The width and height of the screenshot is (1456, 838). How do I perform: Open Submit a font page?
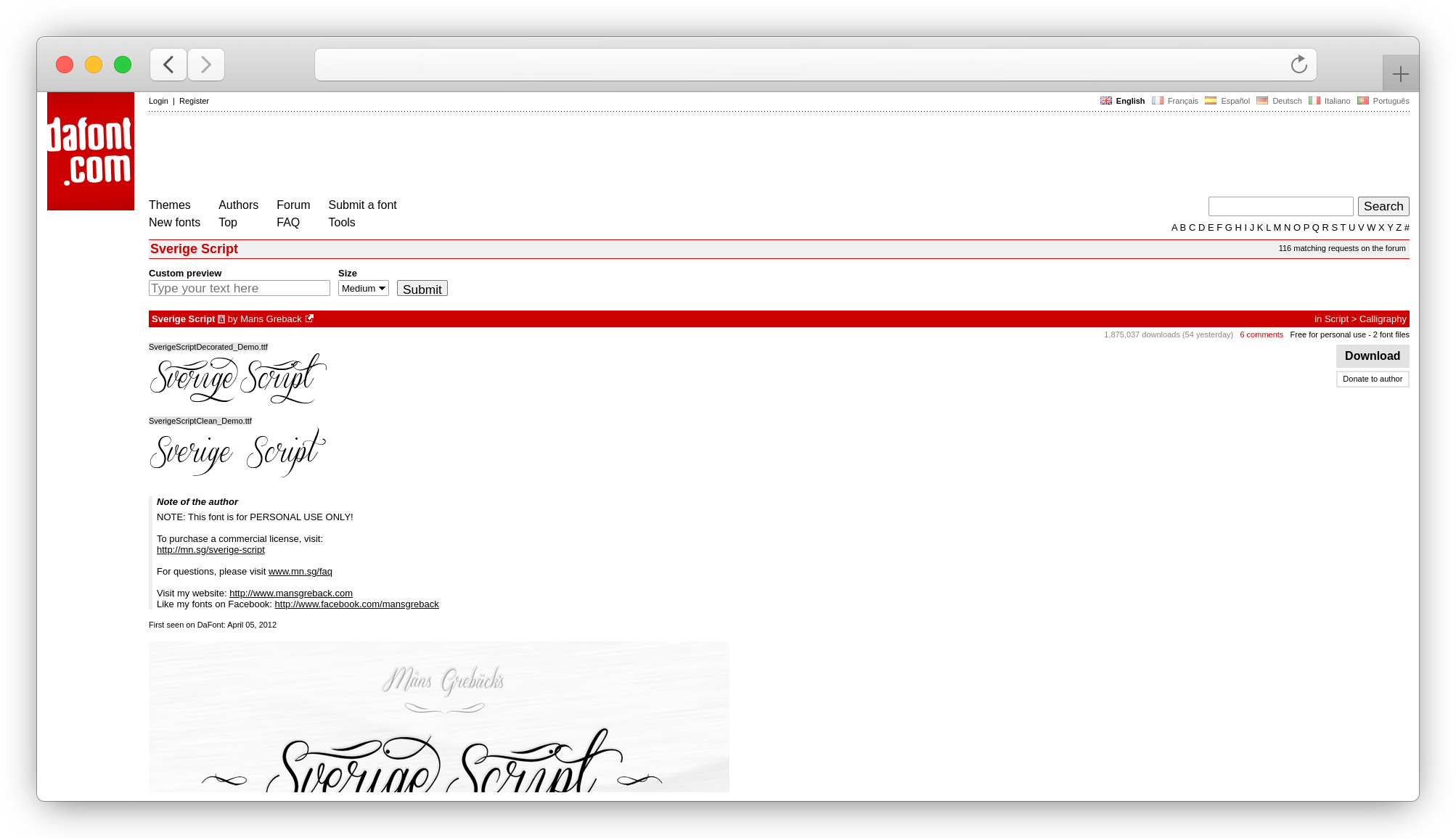[x=362, y=205]
